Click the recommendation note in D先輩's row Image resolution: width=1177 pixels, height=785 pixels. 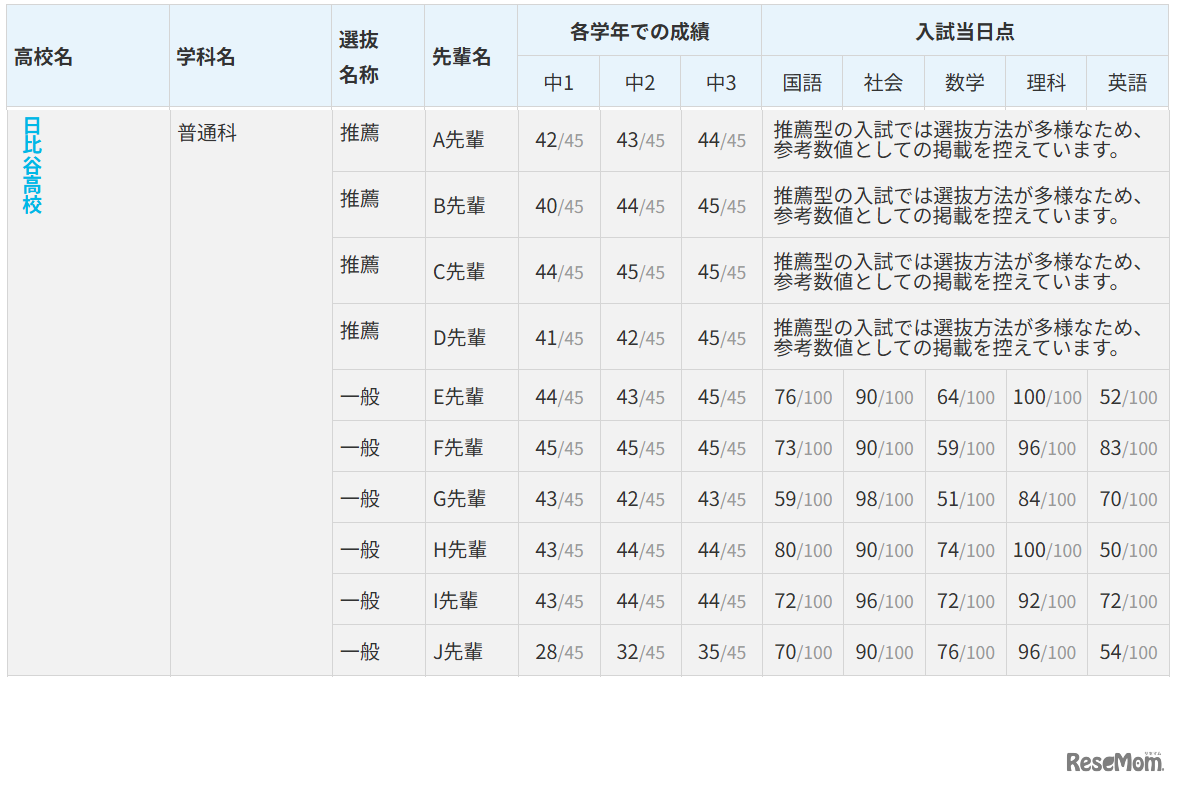click(x=958, y=338)
